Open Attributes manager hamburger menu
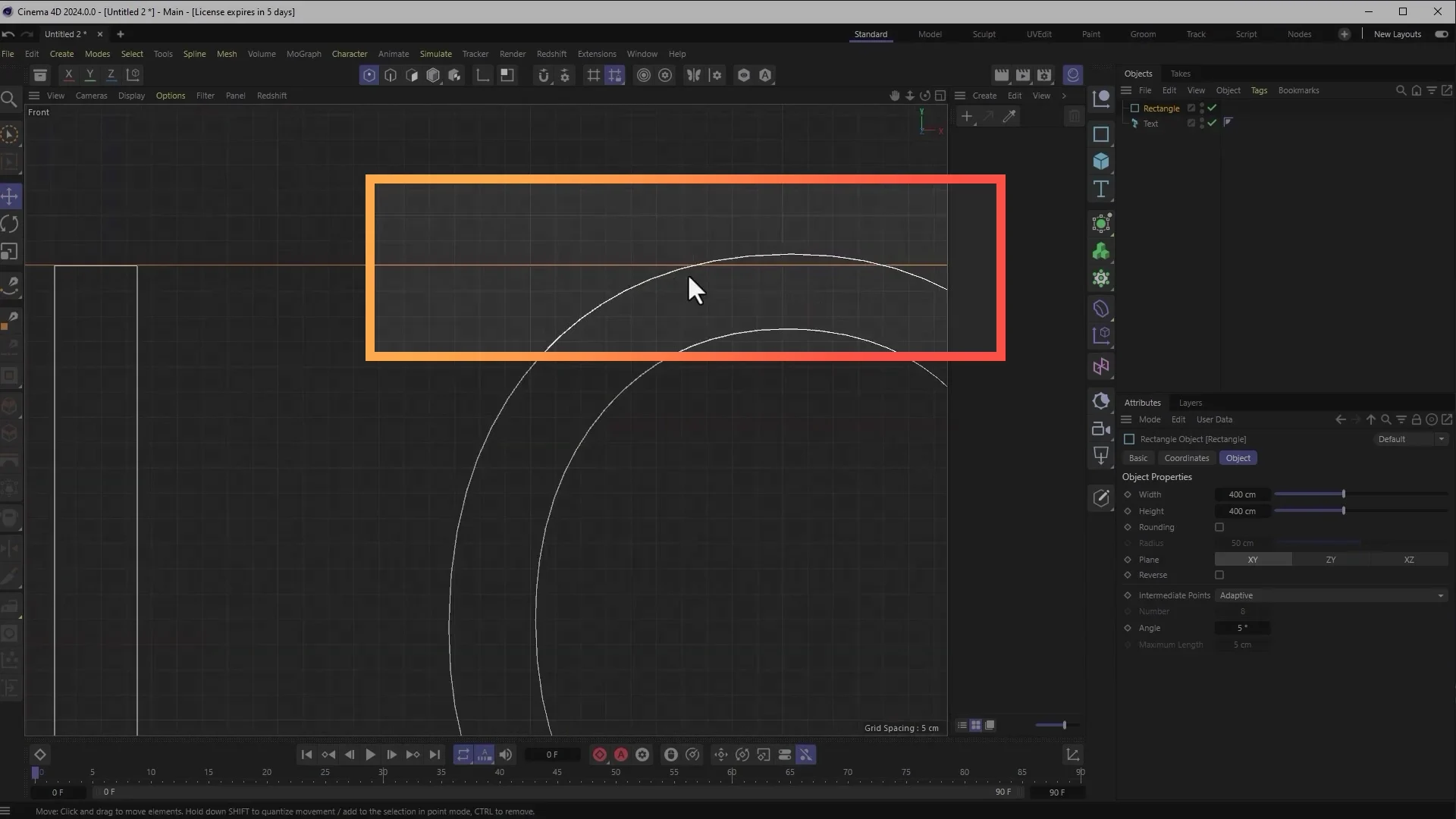 pyautogui.click(x=1126, y=419)
